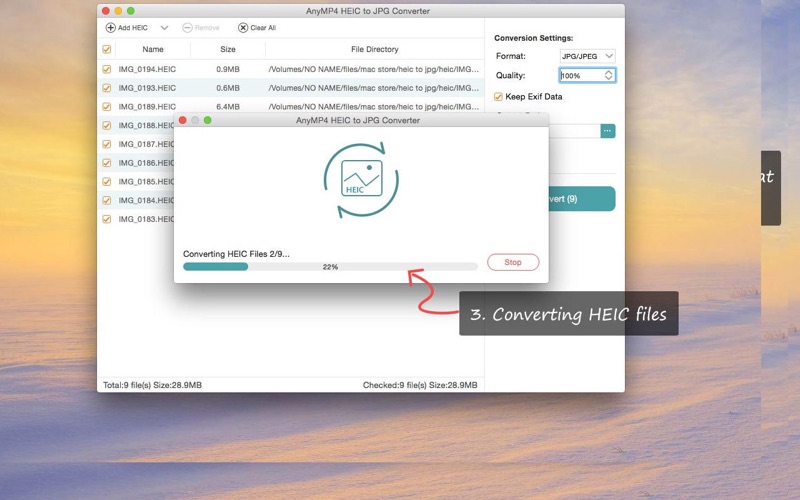Click the green zoom button of progress dialog
Image resolution: width=800 pixels, height=500 pixels.
point(207,120)
